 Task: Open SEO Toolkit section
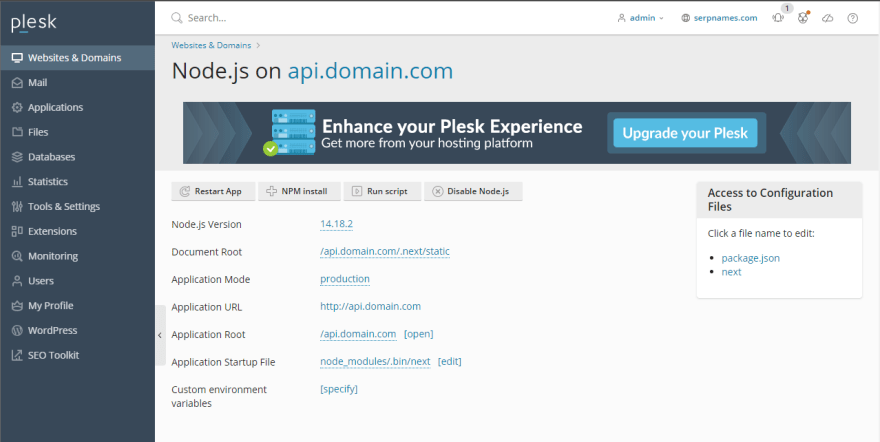[x=77, y=355]
